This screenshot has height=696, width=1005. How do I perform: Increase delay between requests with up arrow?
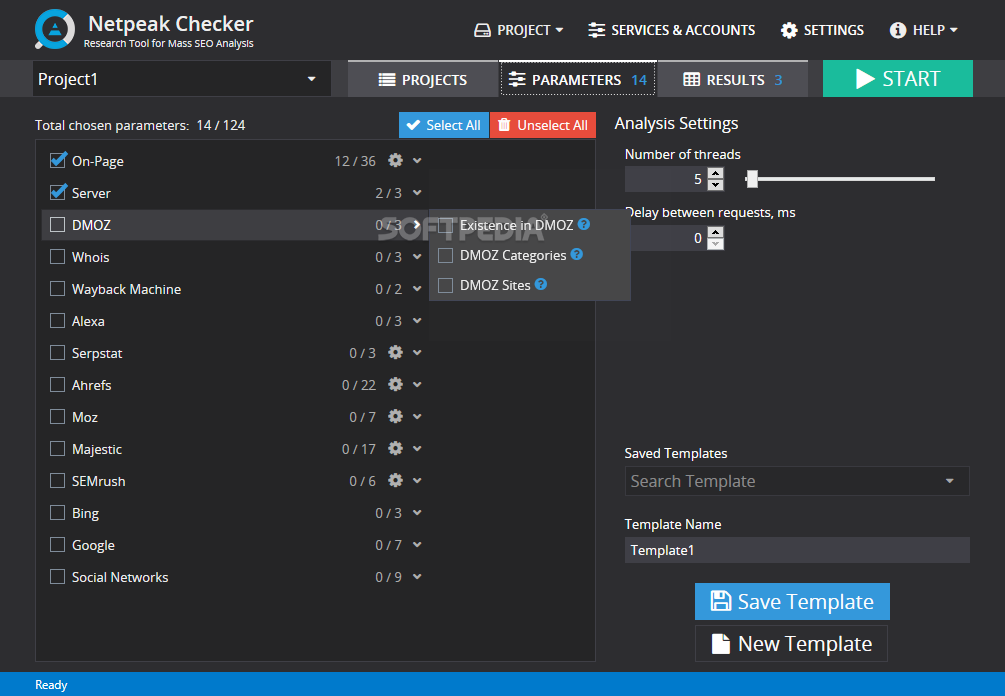[715, 232]
